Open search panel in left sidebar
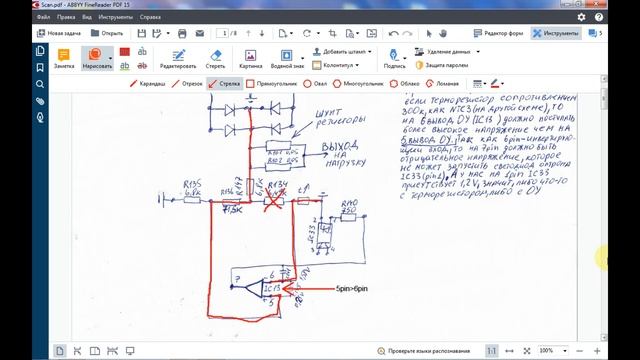The width and height of the screenshot is (640, 360). point(40,84)
